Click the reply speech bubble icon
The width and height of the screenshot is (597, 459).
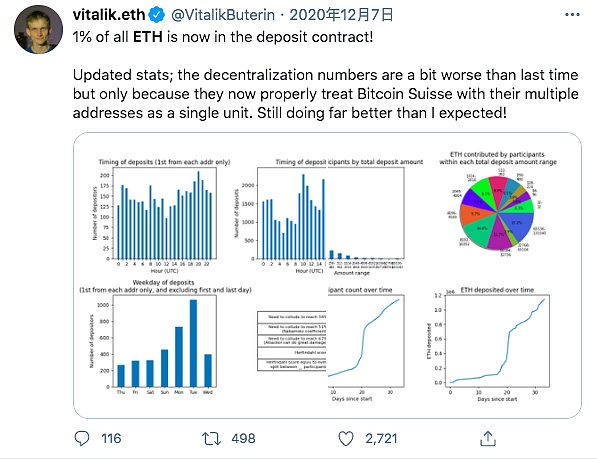[81, 438]
